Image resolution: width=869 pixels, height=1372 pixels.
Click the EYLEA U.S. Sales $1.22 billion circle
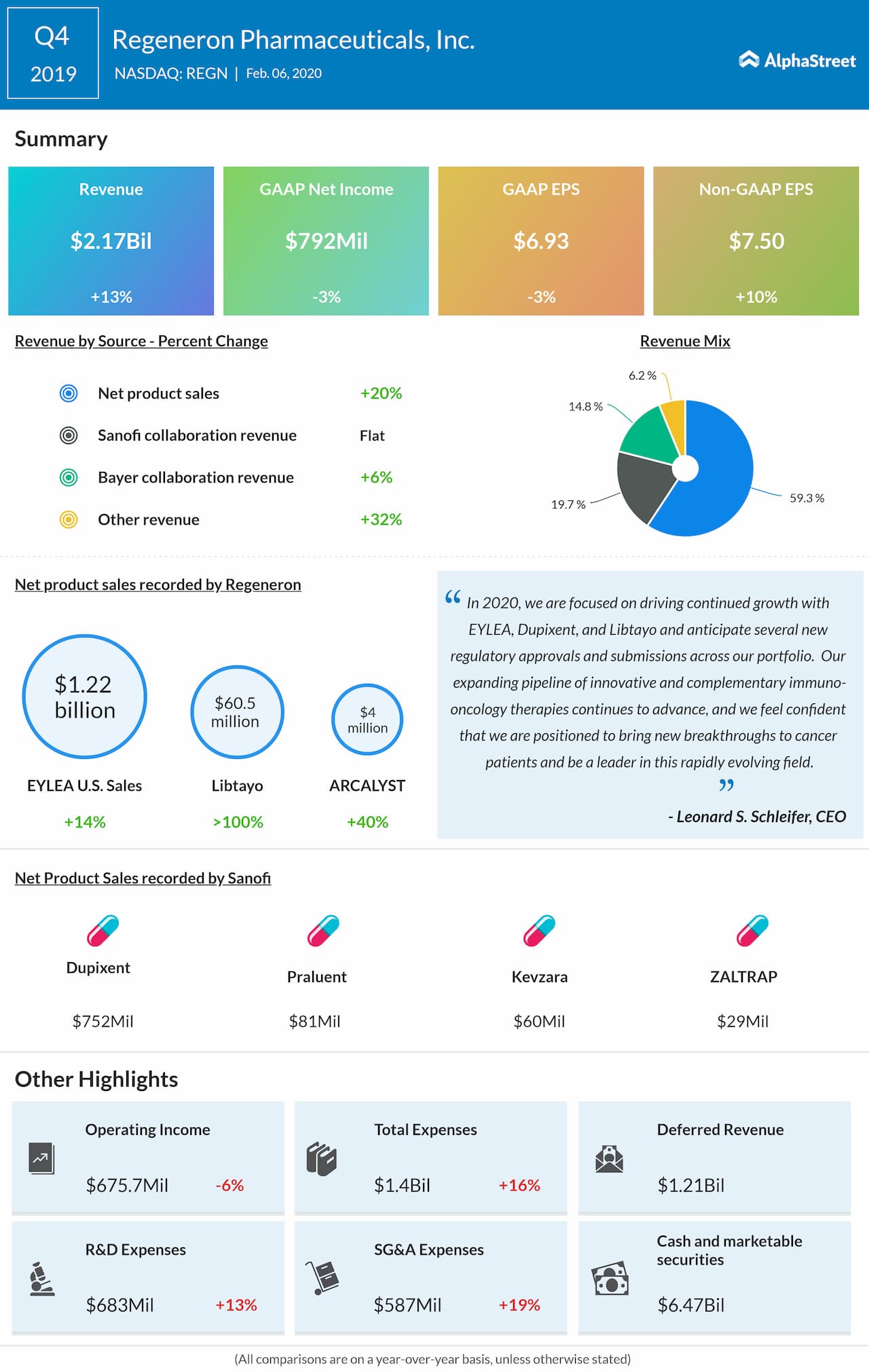85,697
